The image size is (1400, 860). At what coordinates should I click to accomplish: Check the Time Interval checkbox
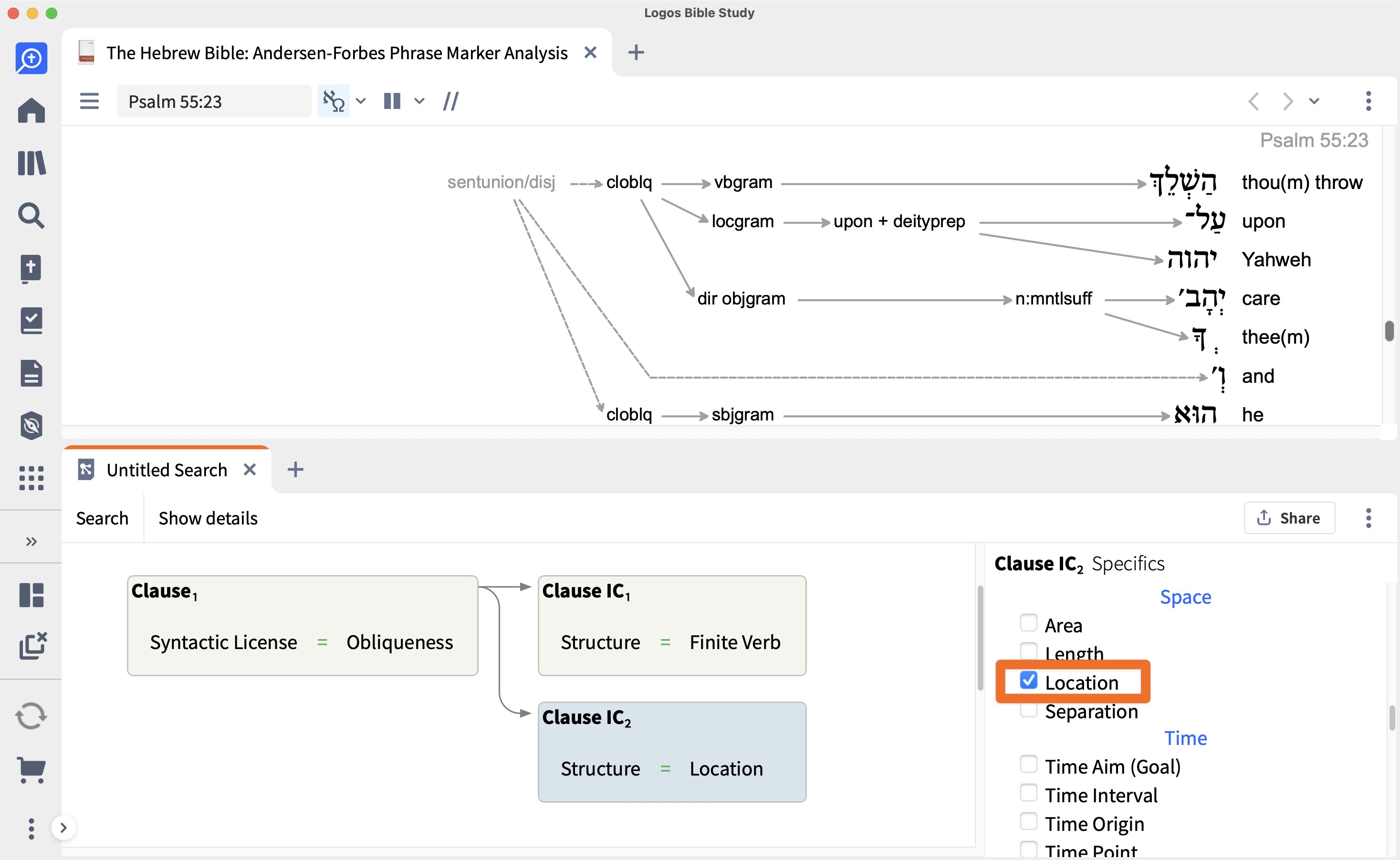(x=1028, y=793)
